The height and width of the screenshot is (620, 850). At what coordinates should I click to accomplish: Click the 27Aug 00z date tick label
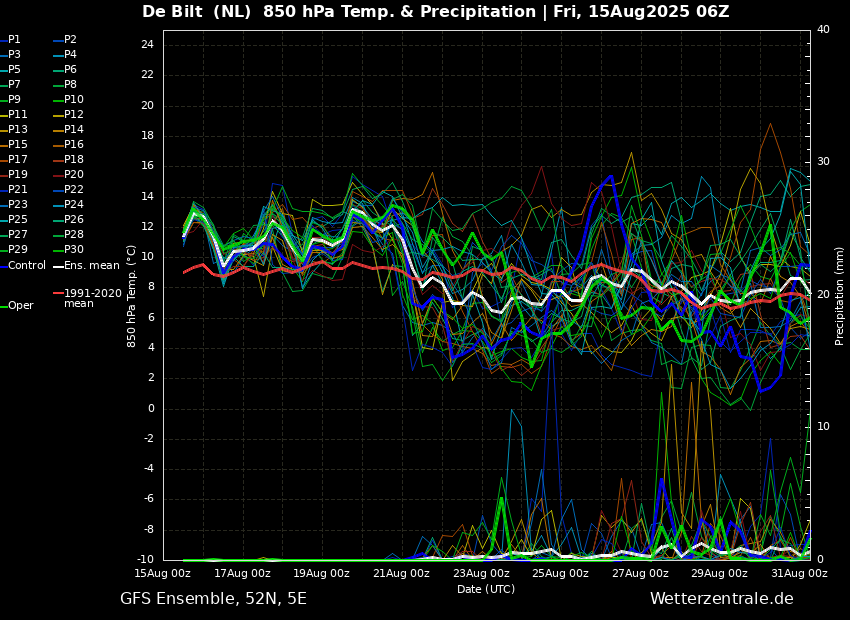coord(641,573)
